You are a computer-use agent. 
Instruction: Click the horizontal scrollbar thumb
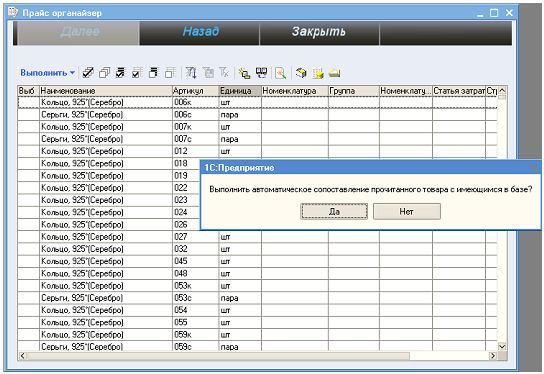[x=218, y=356]
